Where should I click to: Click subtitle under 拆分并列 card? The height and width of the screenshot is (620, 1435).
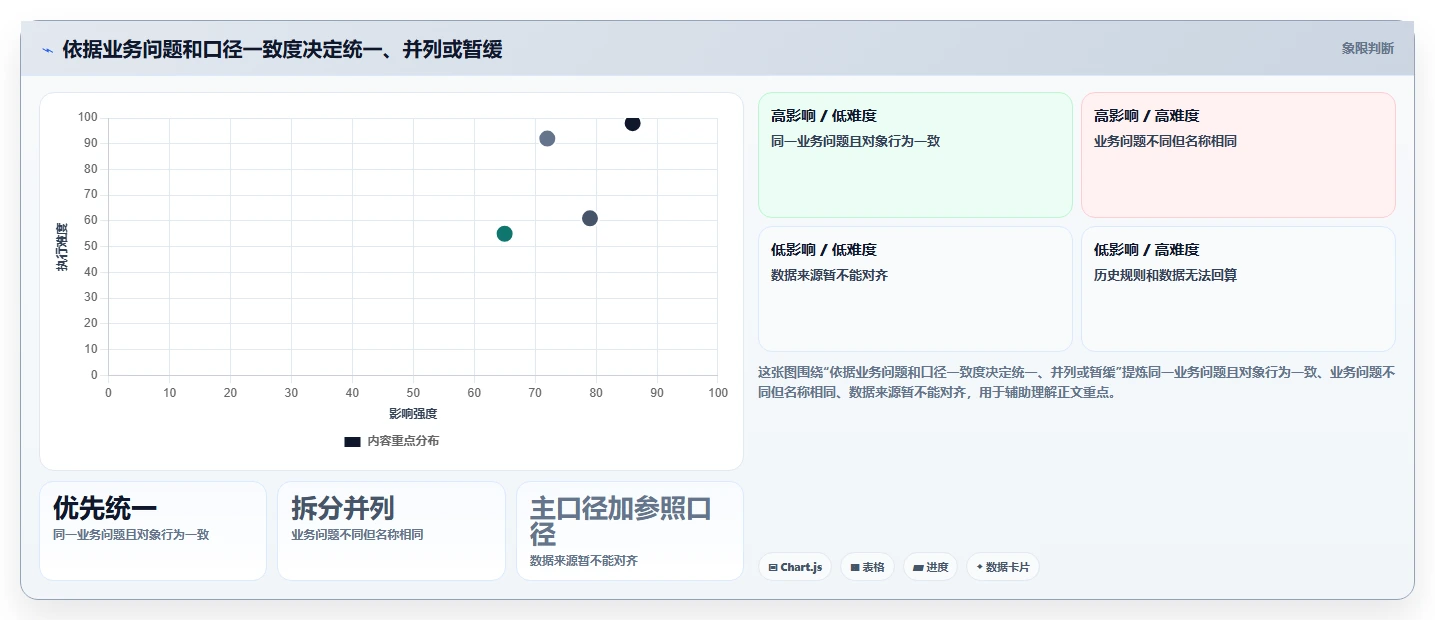357,535
